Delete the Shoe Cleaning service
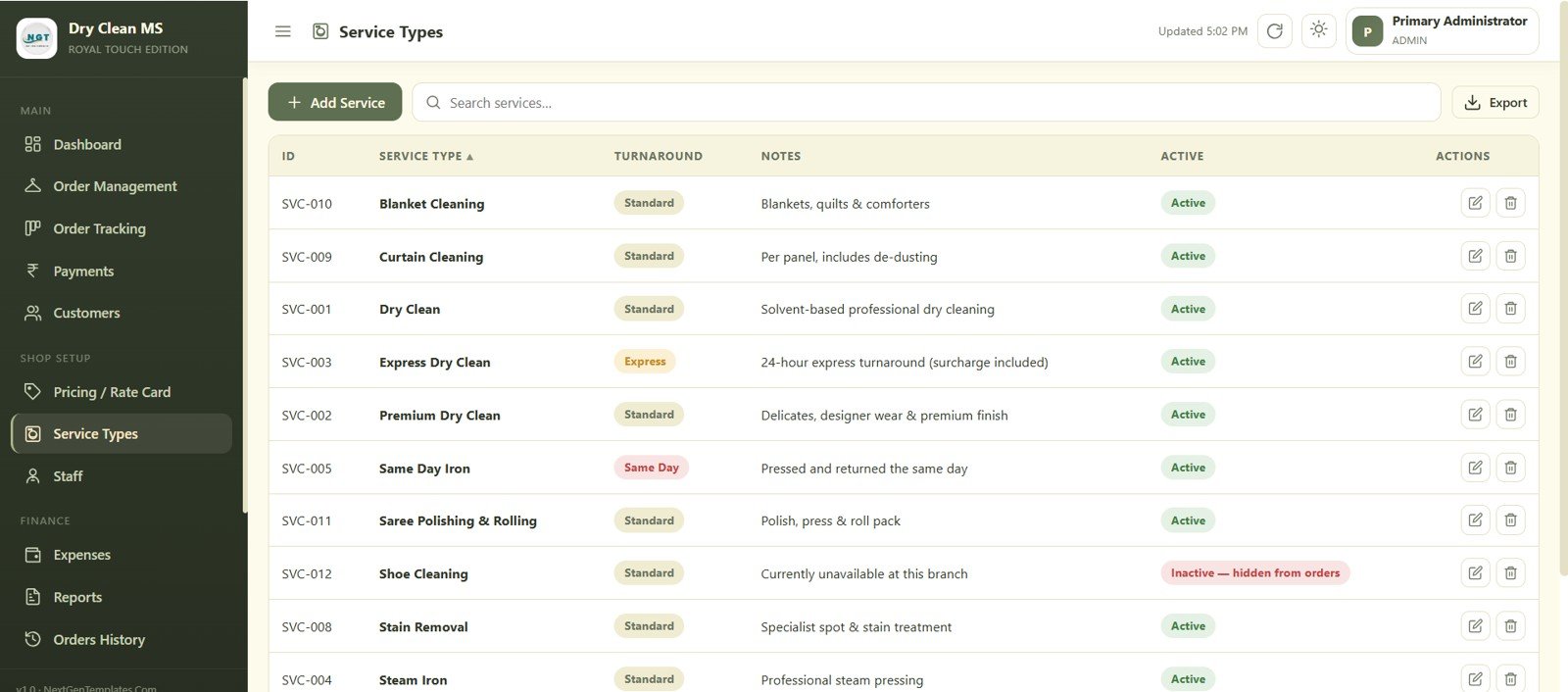The width and height of the screenshot is (1568, 692). [1510, 573]
